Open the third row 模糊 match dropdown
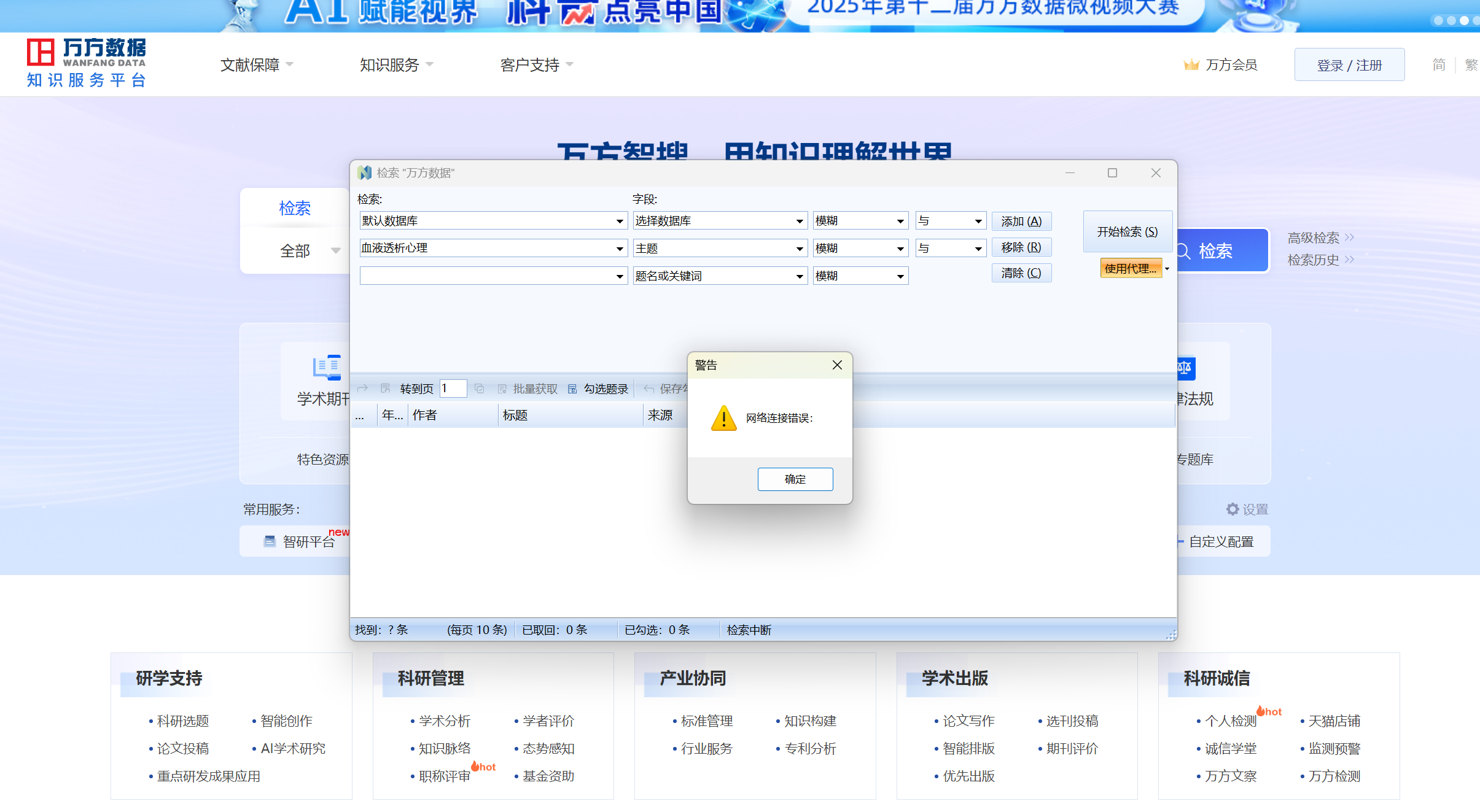 click(900, 276)
